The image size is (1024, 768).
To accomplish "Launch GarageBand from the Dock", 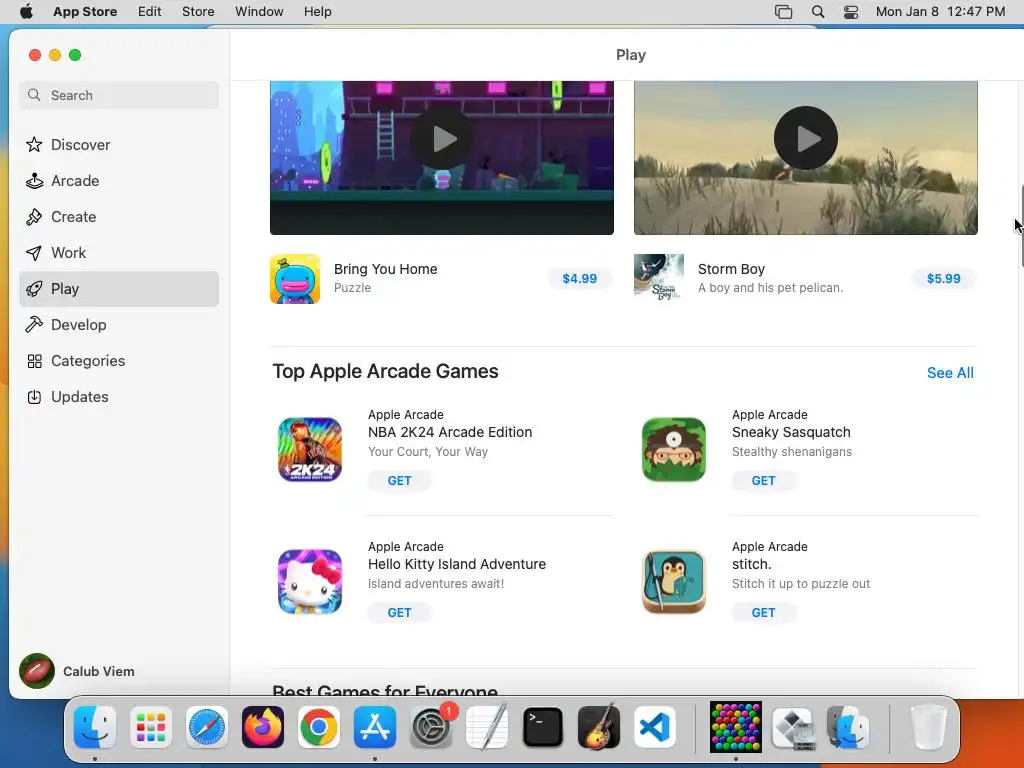I will point(599,727).
